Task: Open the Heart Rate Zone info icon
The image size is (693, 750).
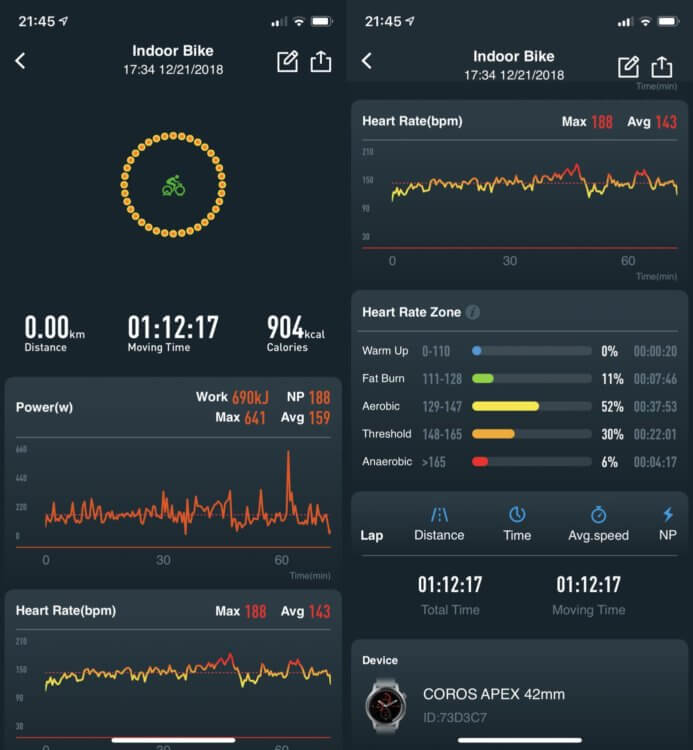Action: tap(473, 312)
